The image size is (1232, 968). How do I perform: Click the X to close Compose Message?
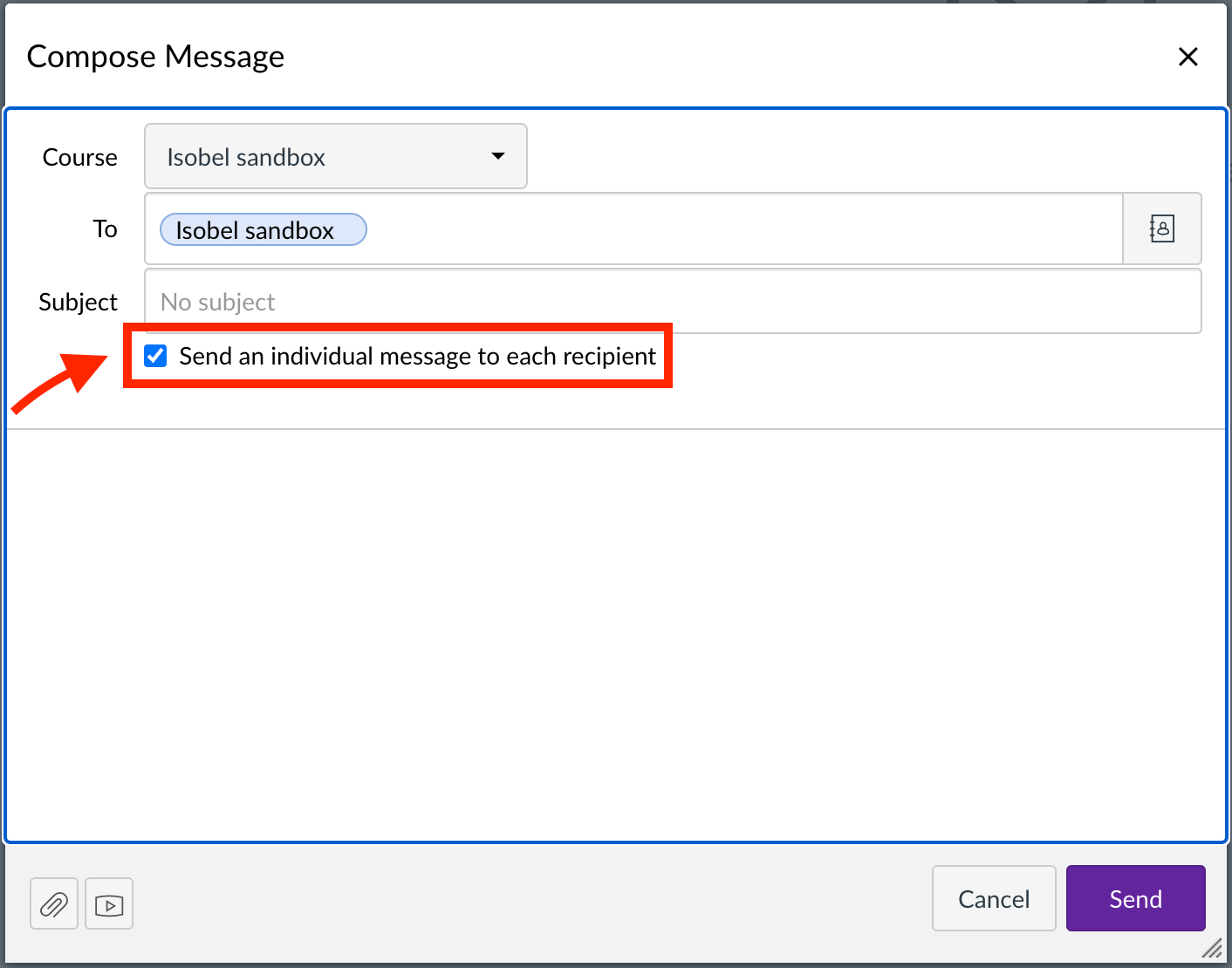(x=1188, y=56)
